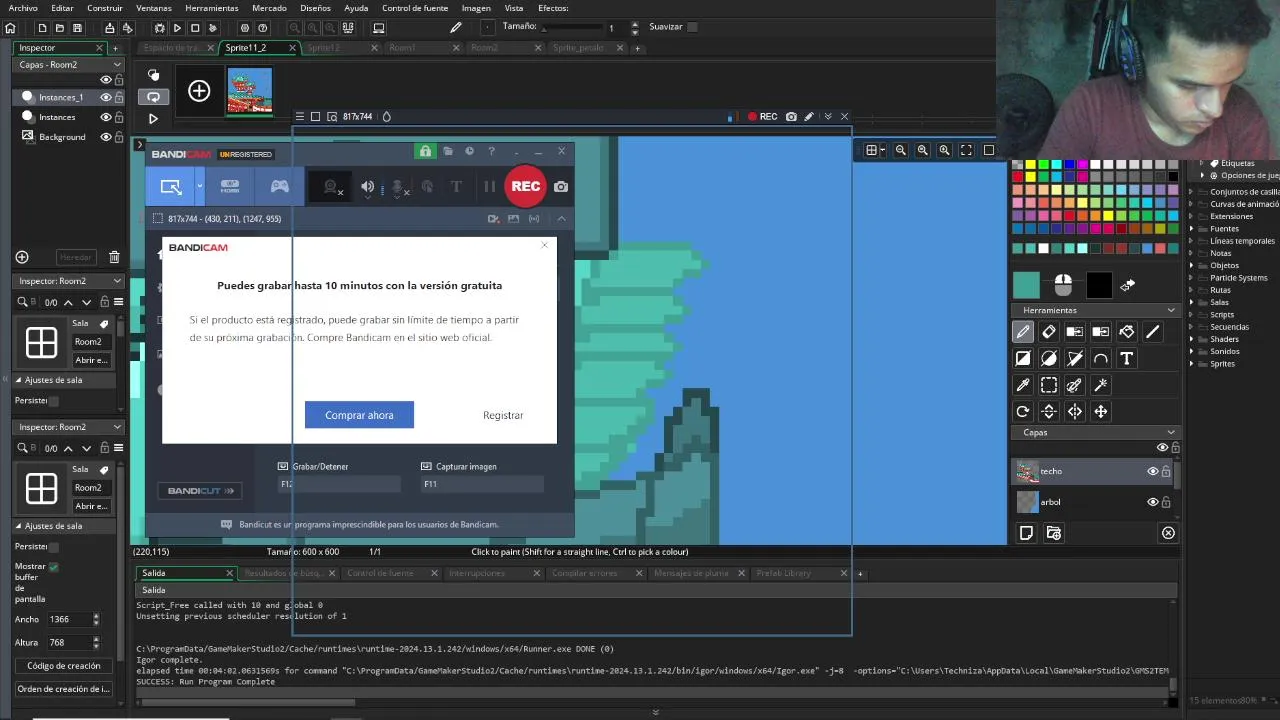The width and height of the screenshot is (1280, 720).
Task: Hide the Instances_1 room layer
Action: [105, 97]
